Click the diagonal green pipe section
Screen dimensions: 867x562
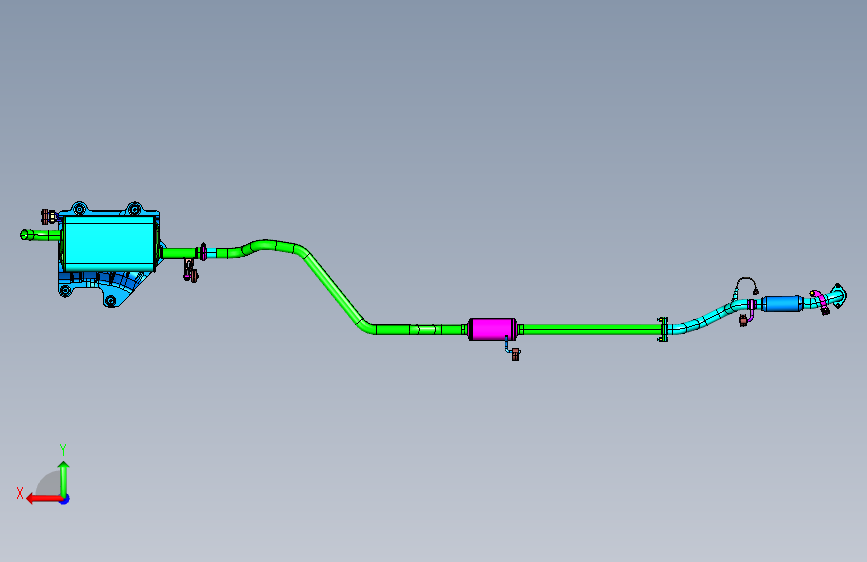[x=335, y=289]
